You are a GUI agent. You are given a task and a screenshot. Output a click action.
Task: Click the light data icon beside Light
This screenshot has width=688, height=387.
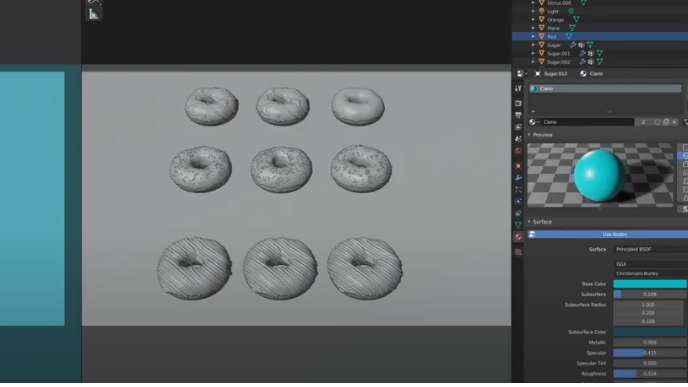click(x=571, y=11)
